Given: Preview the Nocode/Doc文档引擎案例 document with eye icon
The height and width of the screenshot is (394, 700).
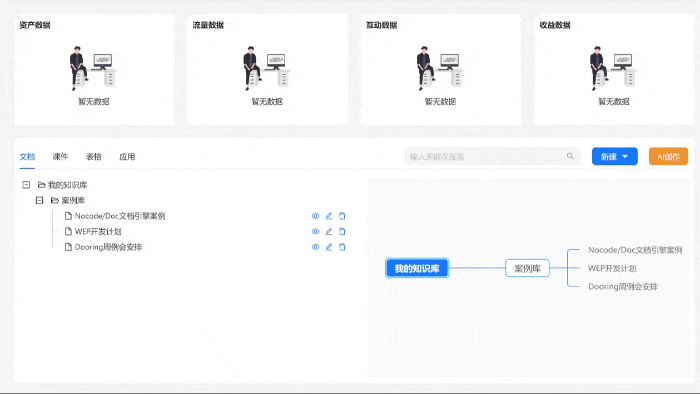Looking at the screenshot, I should tap(315, 216).
